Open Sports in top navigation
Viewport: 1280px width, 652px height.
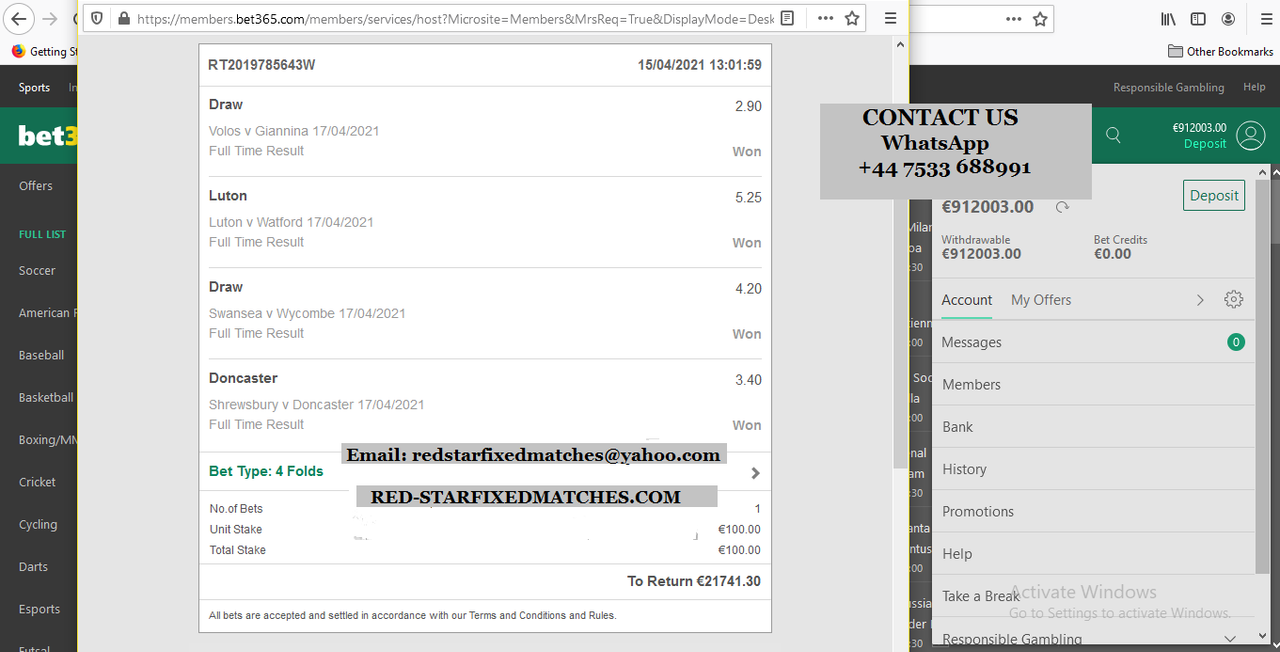[34, 88]
